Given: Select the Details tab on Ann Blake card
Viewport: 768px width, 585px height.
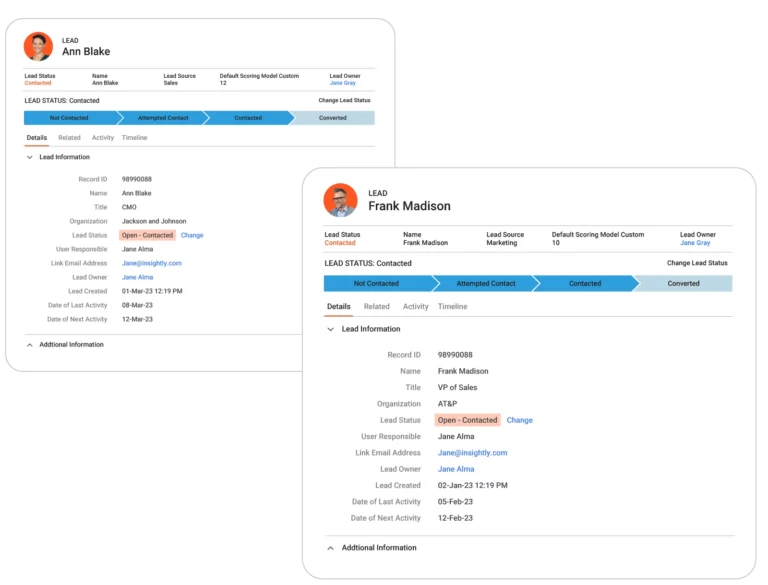Looking at the screenshot, I should pos(37,138).
